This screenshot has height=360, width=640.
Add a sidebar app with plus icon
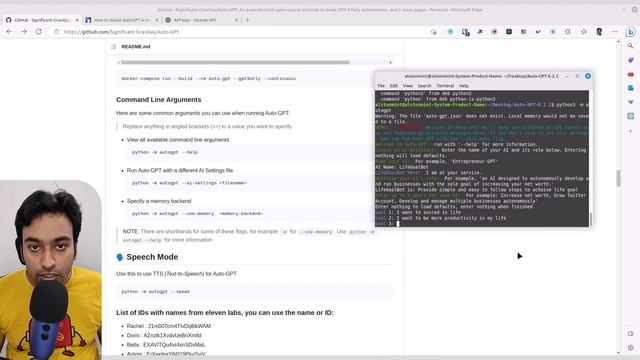click(x=631, y=131)
